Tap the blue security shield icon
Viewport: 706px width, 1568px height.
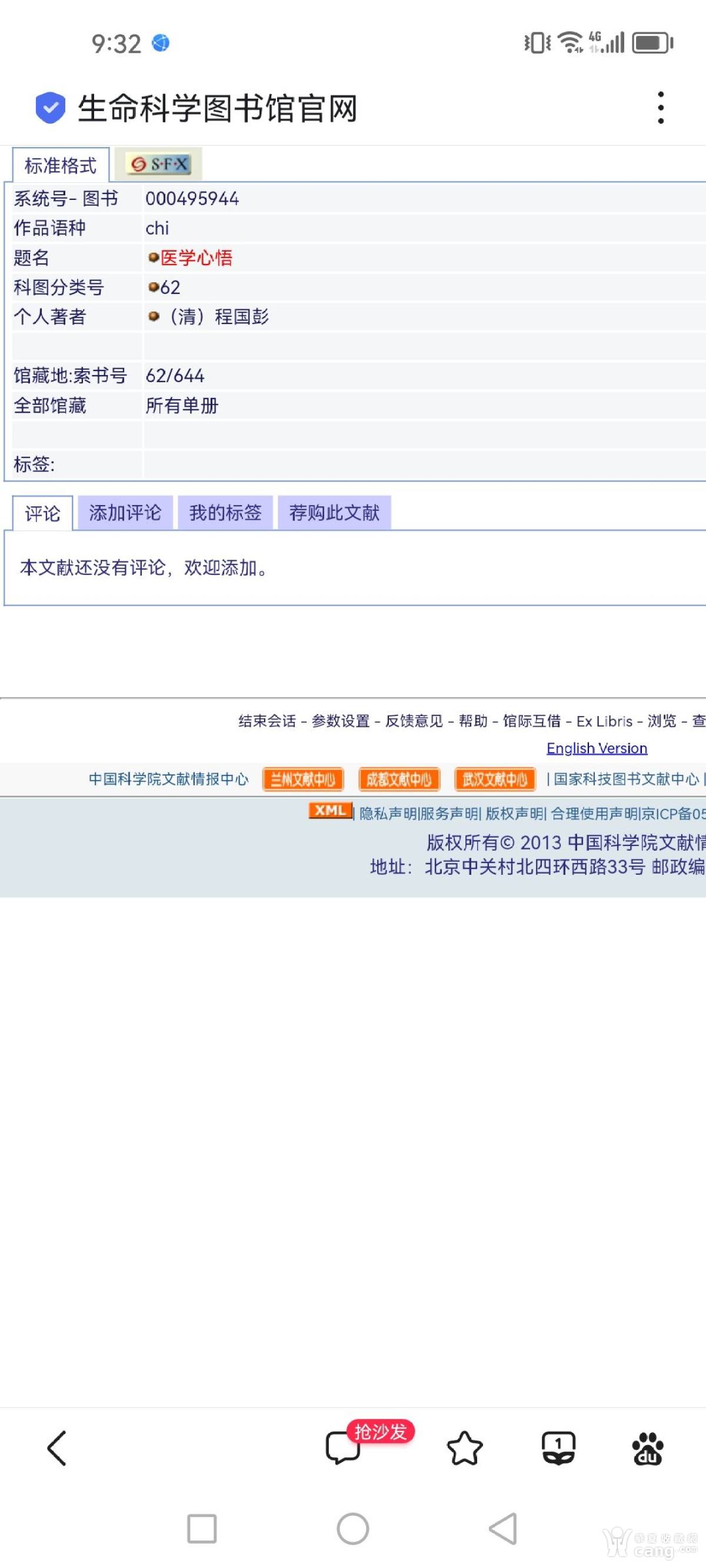point(50,108)
